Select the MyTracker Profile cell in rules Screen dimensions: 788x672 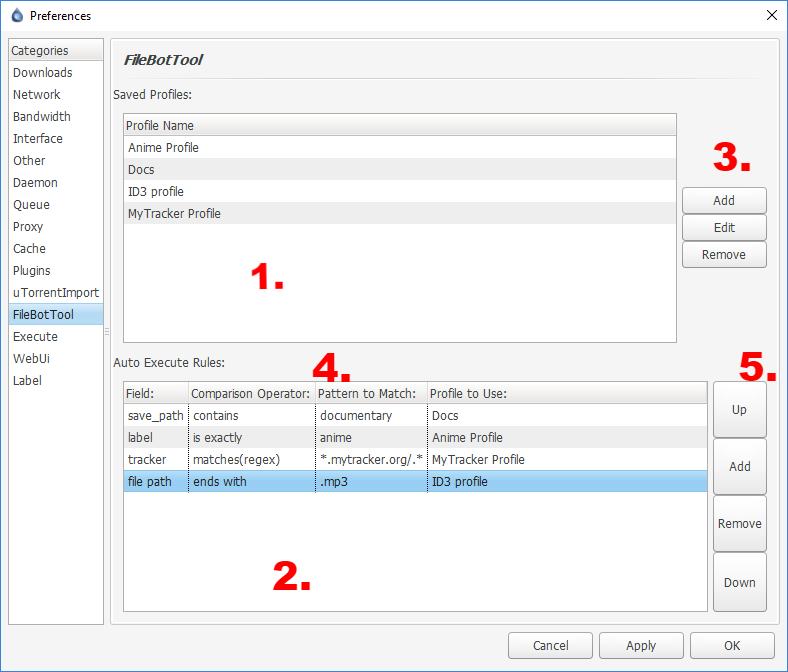point(567,459)
